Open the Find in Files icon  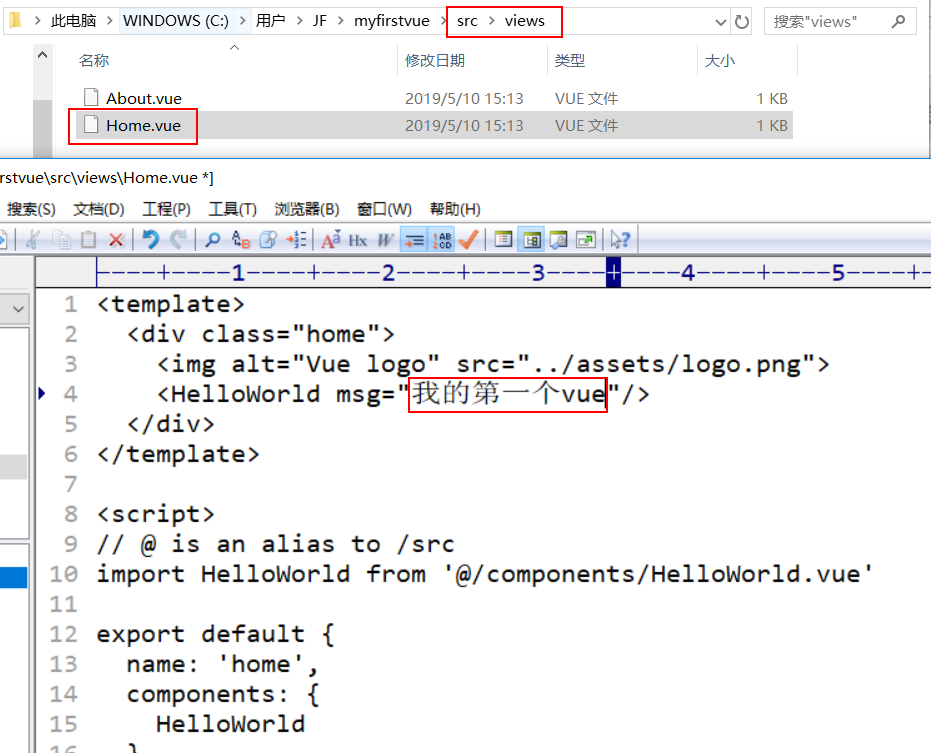(268, 240)
